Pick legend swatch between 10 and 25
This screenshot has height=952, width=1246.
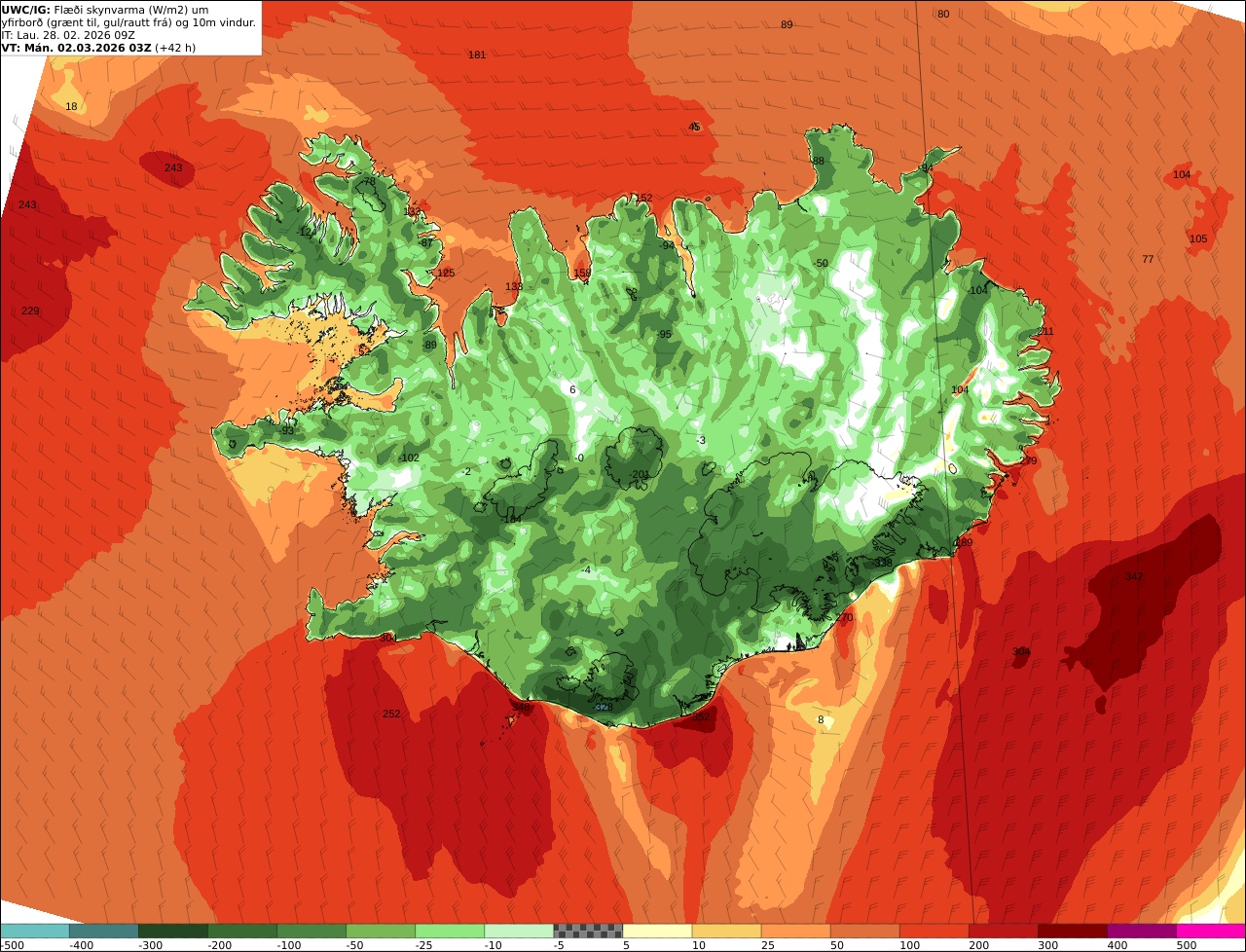[725, 931]
